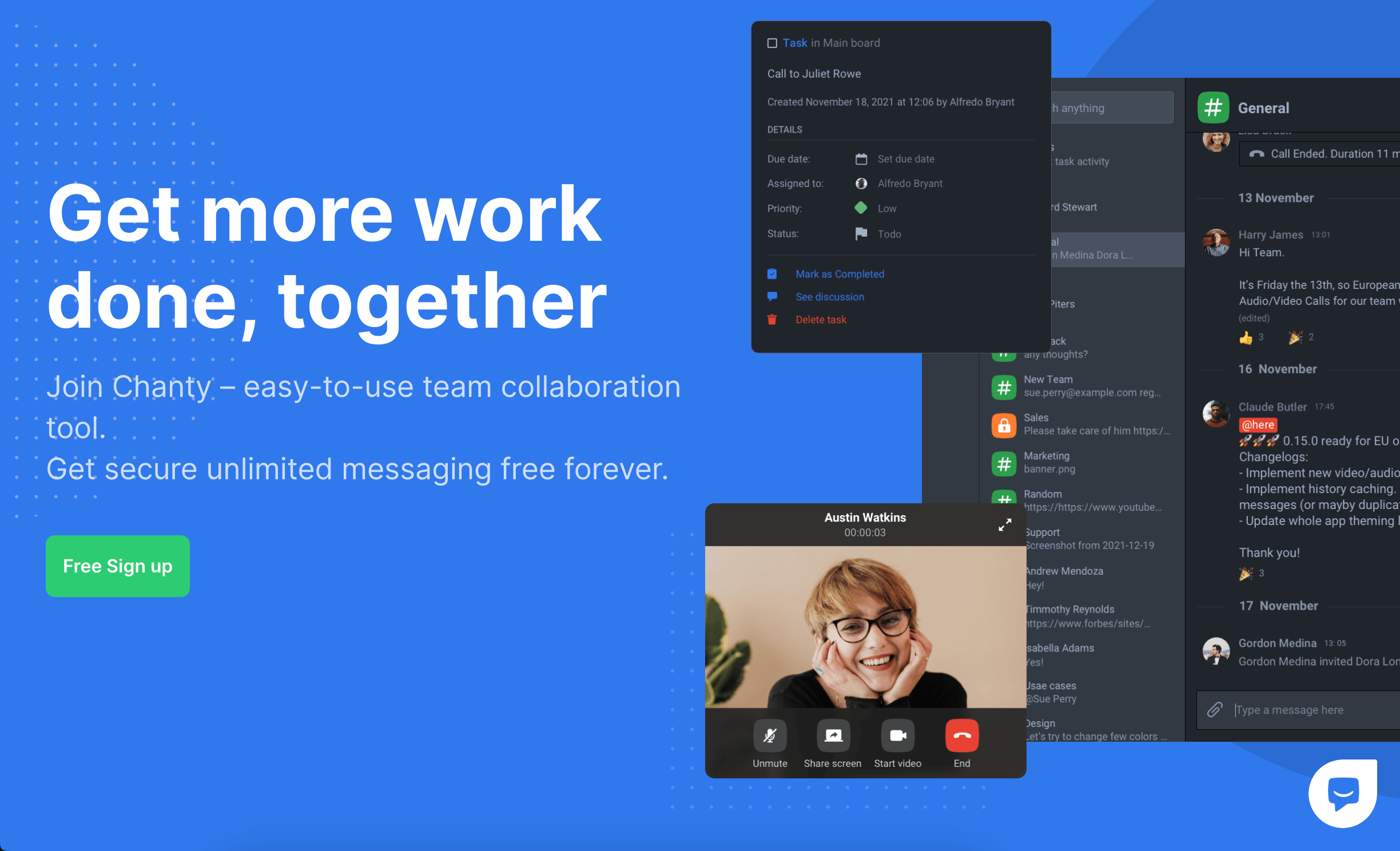Image resolution: width=1400 pixels, height=851 pixels.
Task: Open the Marketing channel hash icon
Action: pos(1004,464)
